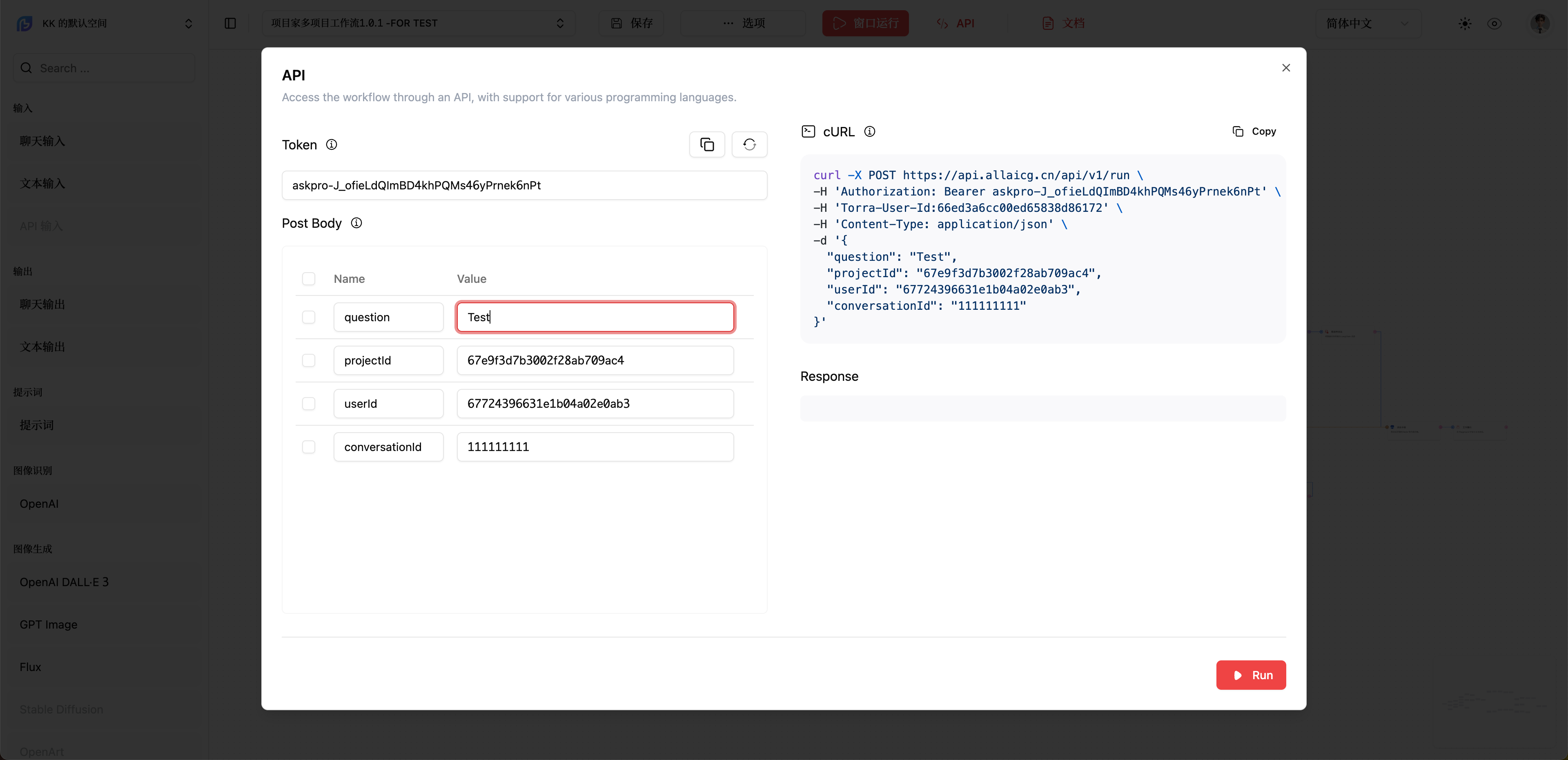The height and width of the screenshot is (760, 1568).
Task: Select OpenAI under 图像识别
Action: click(x=104, y=504)
